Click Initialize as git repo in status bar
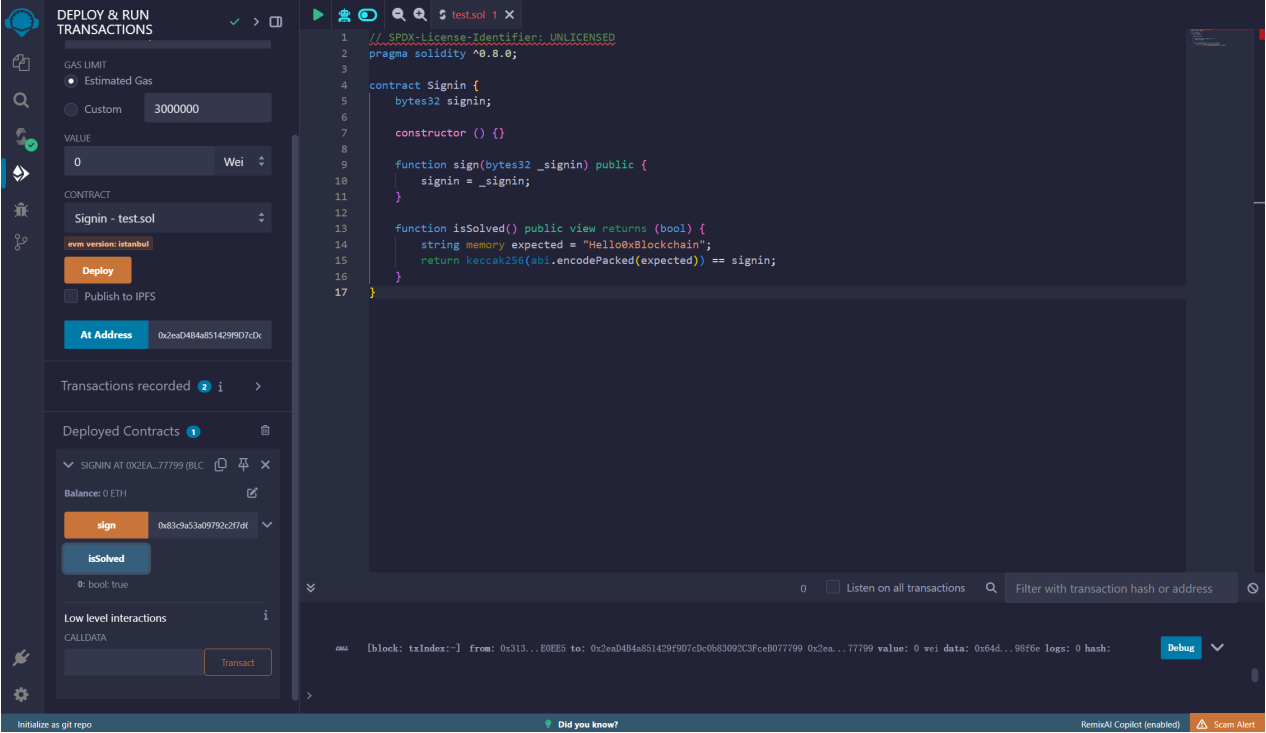Screen dimensions: 1266x733 (x=54, y=724)
